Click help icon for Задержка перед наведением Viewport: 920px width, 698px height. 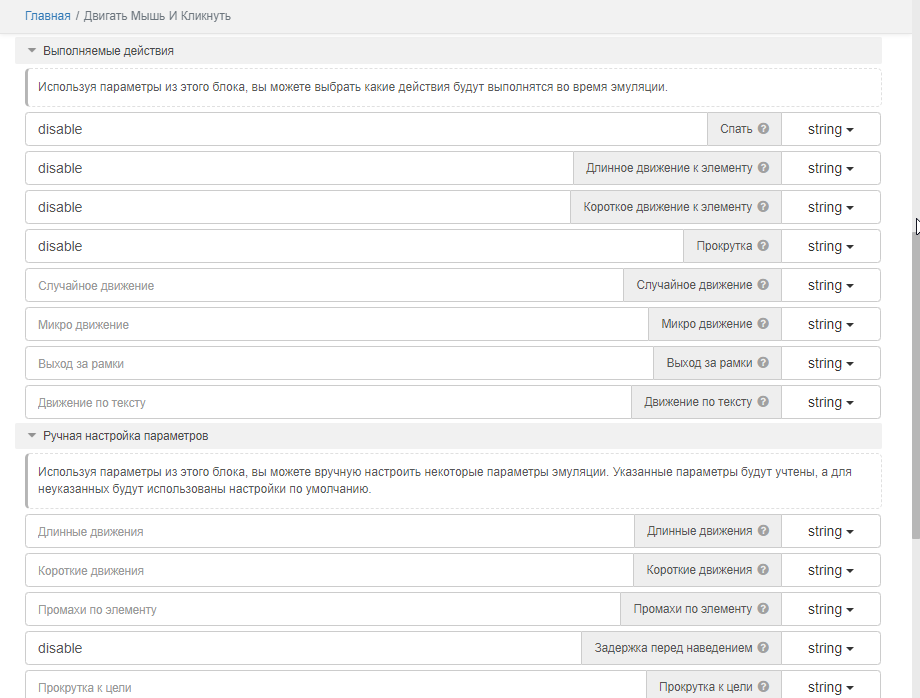[x=763, y=648]
